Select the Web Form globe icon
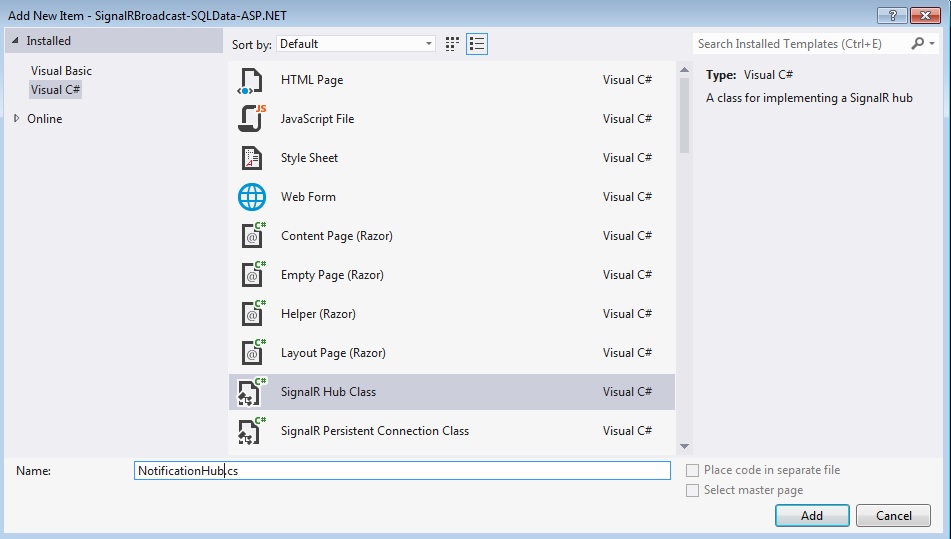The width and height of the screenshot is (951, 539). [x=251, y=197]
